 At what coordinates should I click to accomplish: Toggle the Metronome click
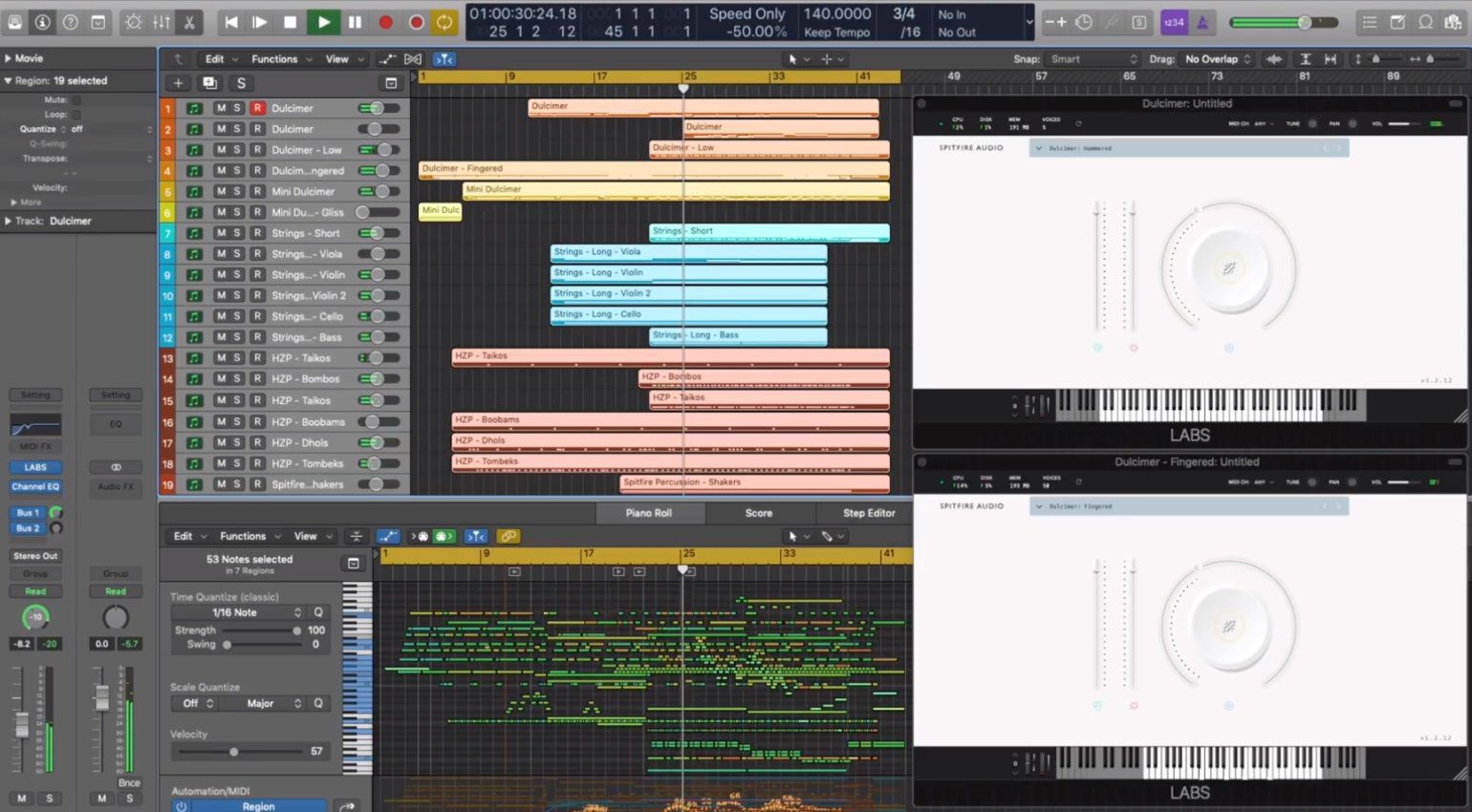point(1202,22)
